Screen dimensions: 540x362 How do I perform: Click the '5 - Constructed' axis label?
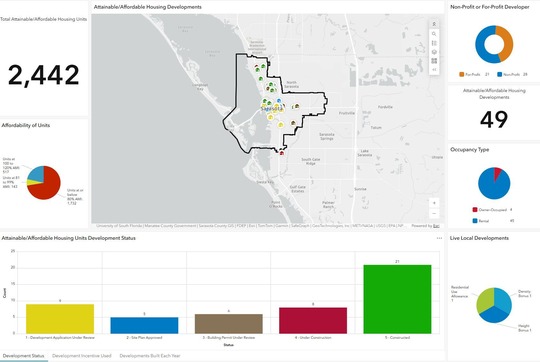397,338
